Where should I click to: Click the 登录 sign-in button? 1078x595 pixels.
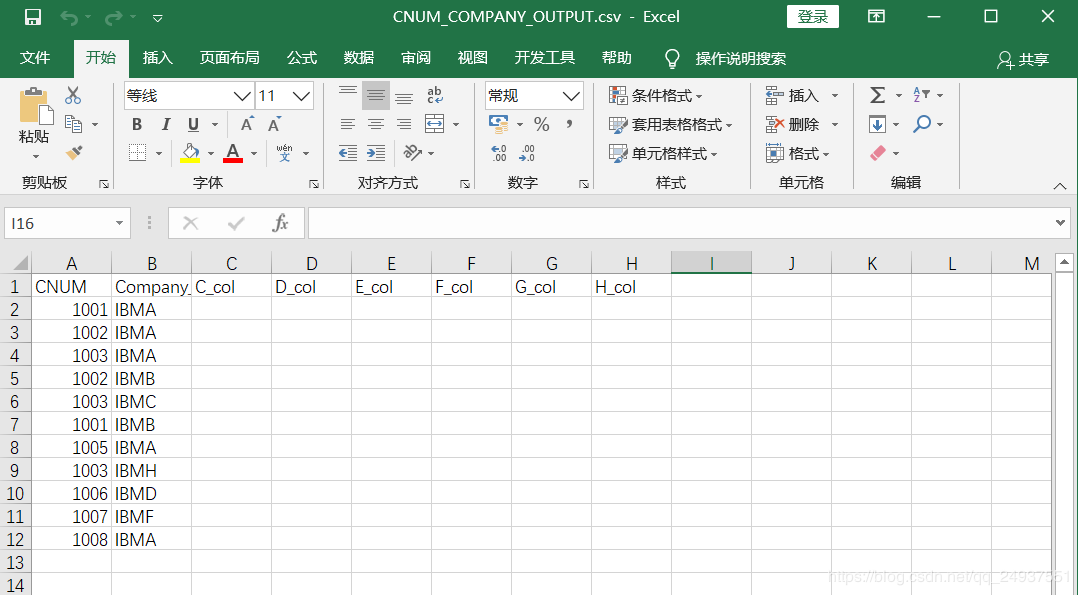coord(813,17)
